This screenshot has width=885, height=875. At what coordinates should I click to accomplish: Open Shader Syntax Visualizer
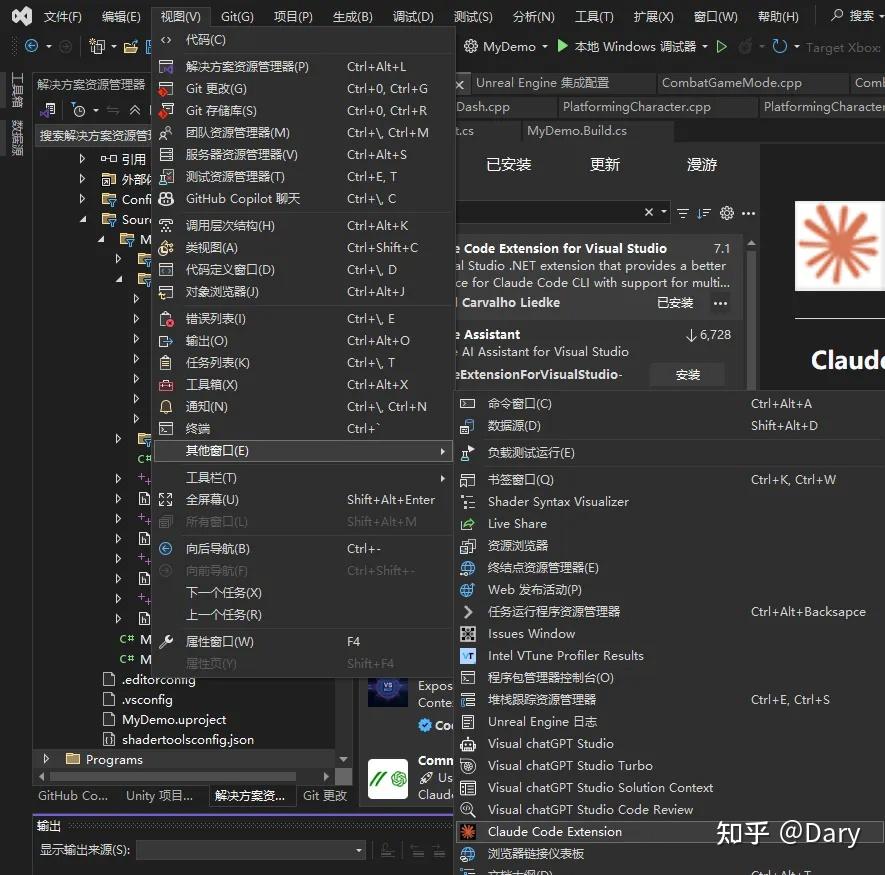669,502
